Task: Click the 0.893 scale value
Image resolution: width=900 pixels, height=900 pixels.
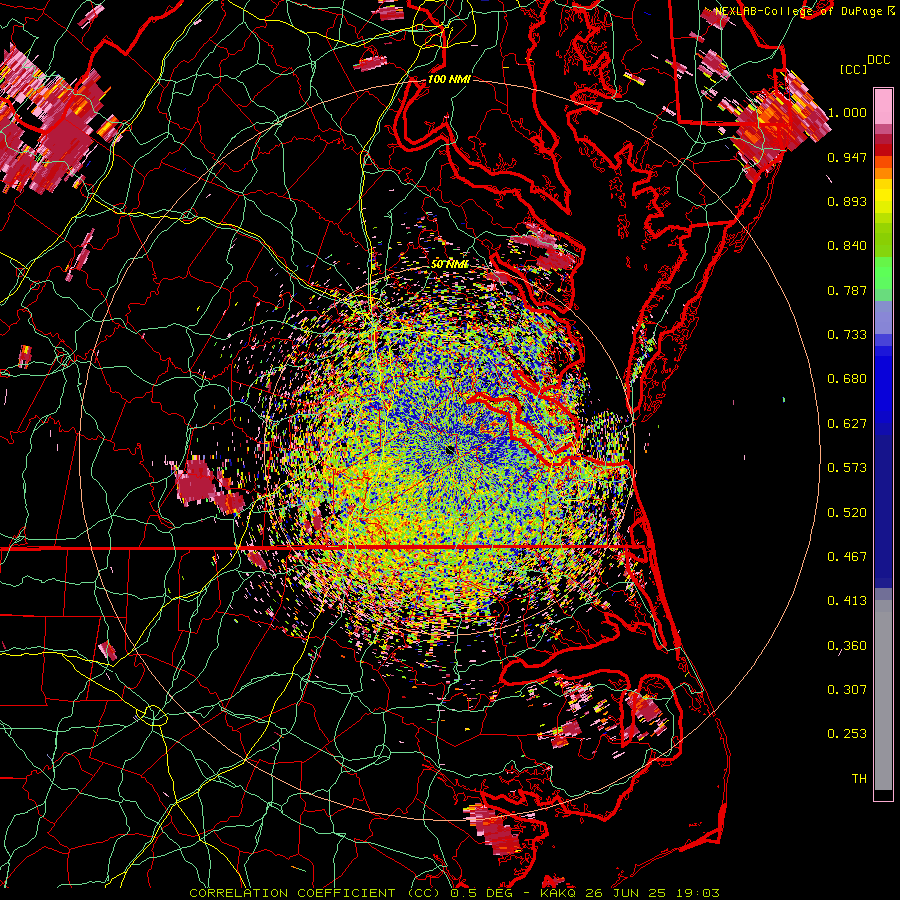Action: [847, 201]
